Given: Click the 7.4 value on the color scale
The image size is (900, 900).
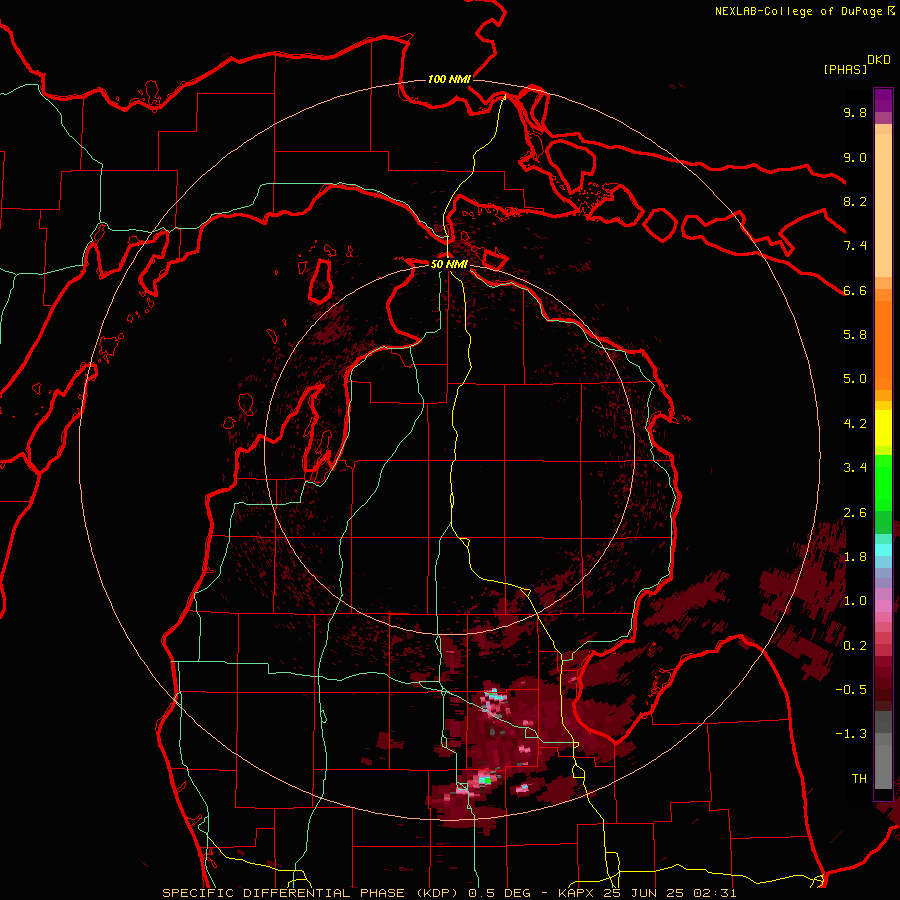Looking at the screenshot, I should (x=855, y=246).
